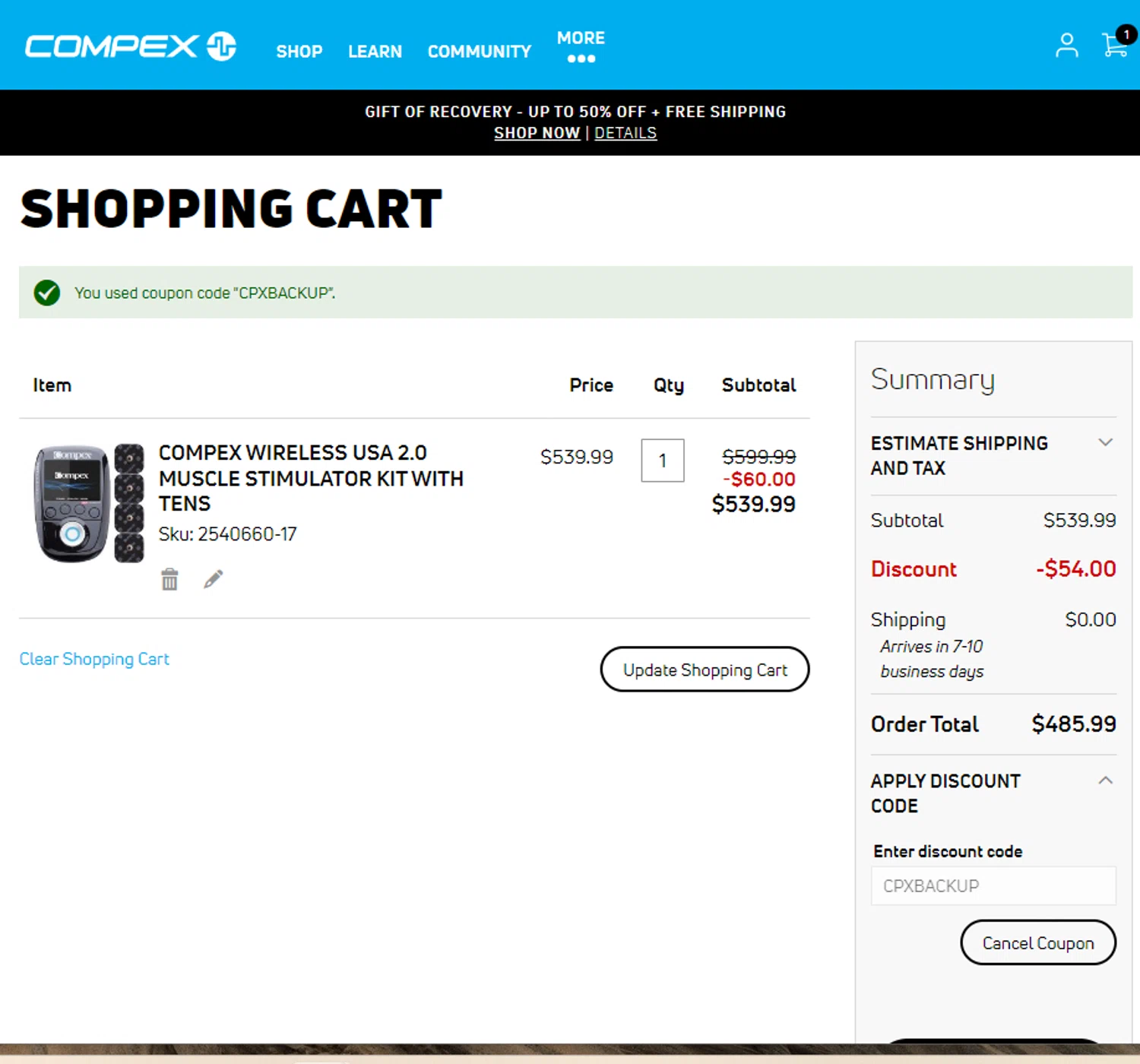Click the Shipping '$0.00' value
This screenshot has height=1064, width=1140.
point(1091,619)
